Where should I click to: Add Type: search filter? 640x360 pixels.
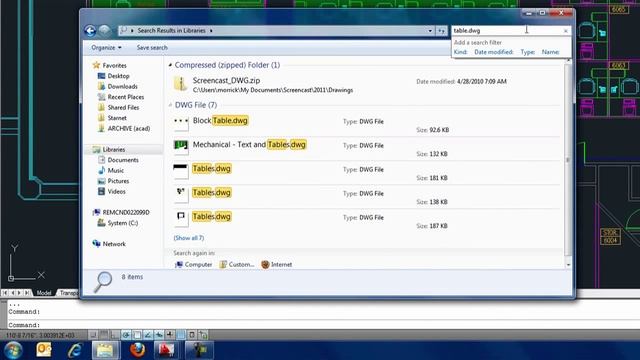(x=527, y=52)
